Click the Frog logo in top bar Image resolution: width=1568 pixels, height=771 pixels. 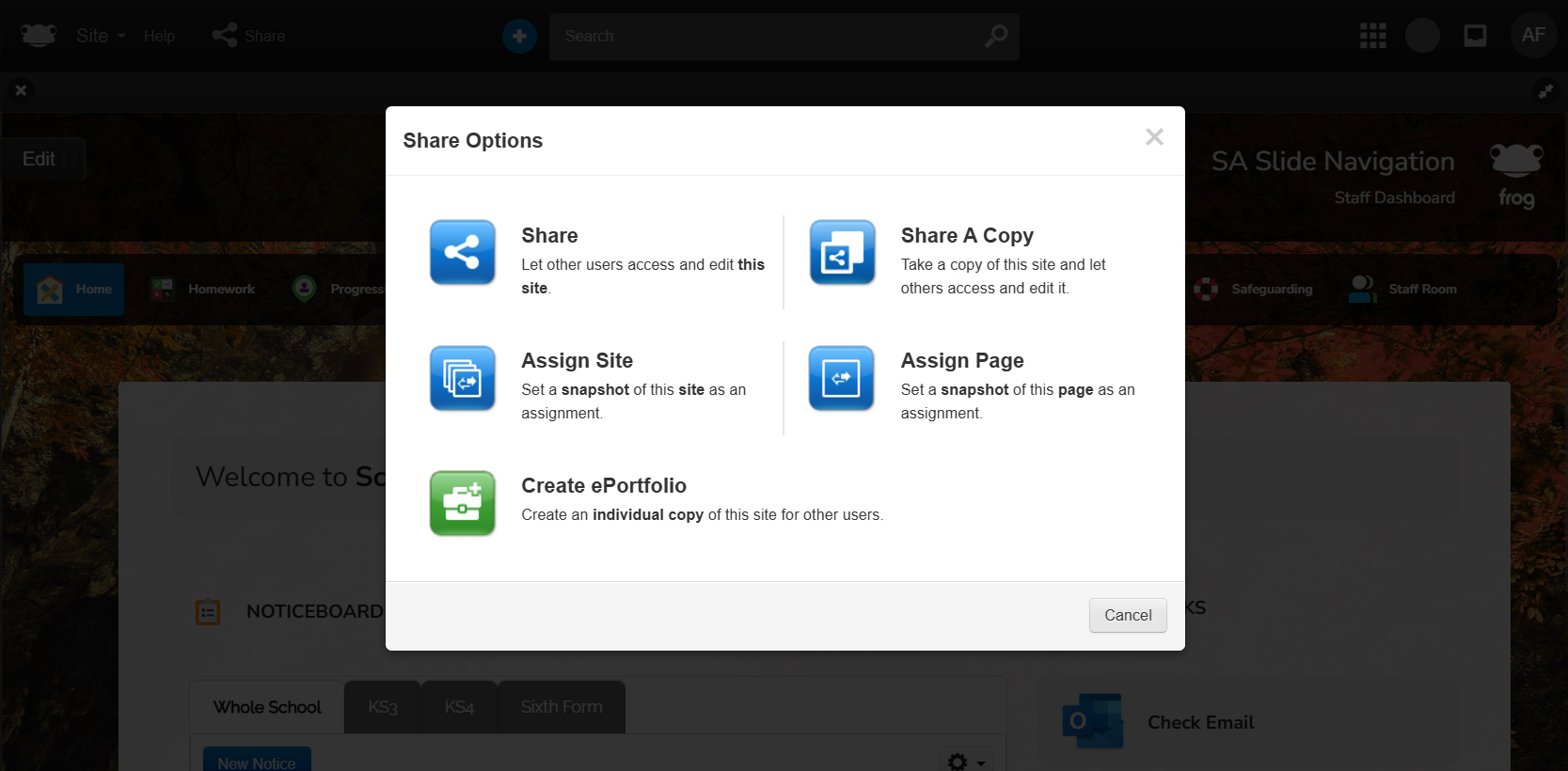tap(39, 36)
